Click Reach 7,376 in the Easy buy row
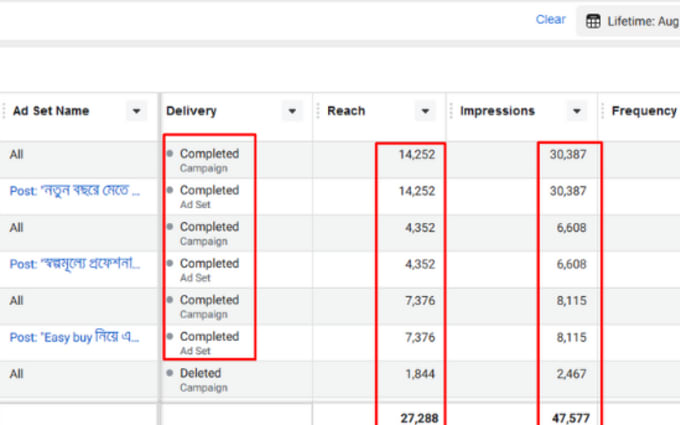The width and height of the screenshot is (680, 425). (x=420, y=337)
